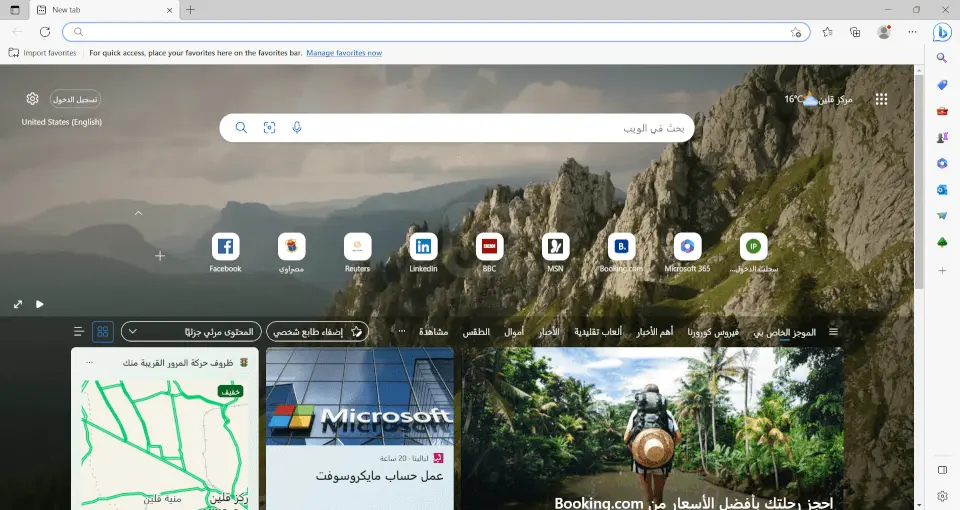Open the feed hamburger menu
Viewport: 960px width, 510px height.
pyautogui.click(x=833, y=332)
